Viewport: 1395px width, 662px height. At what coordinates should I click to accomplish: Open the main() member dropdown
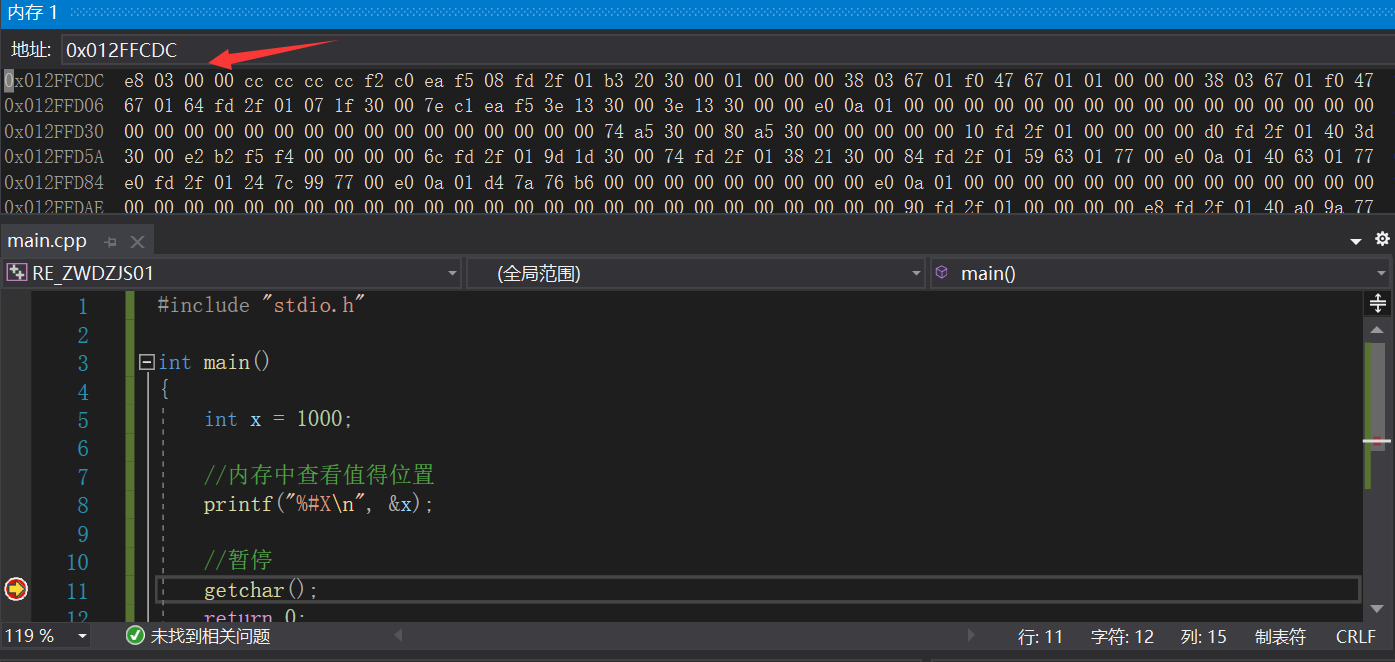point(1161,273)
